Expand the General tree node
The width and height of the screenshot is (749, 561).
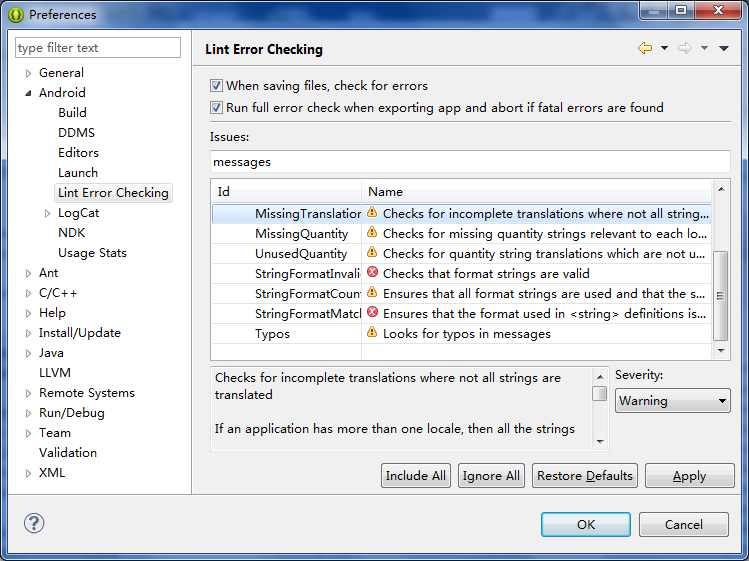[28, 73]
